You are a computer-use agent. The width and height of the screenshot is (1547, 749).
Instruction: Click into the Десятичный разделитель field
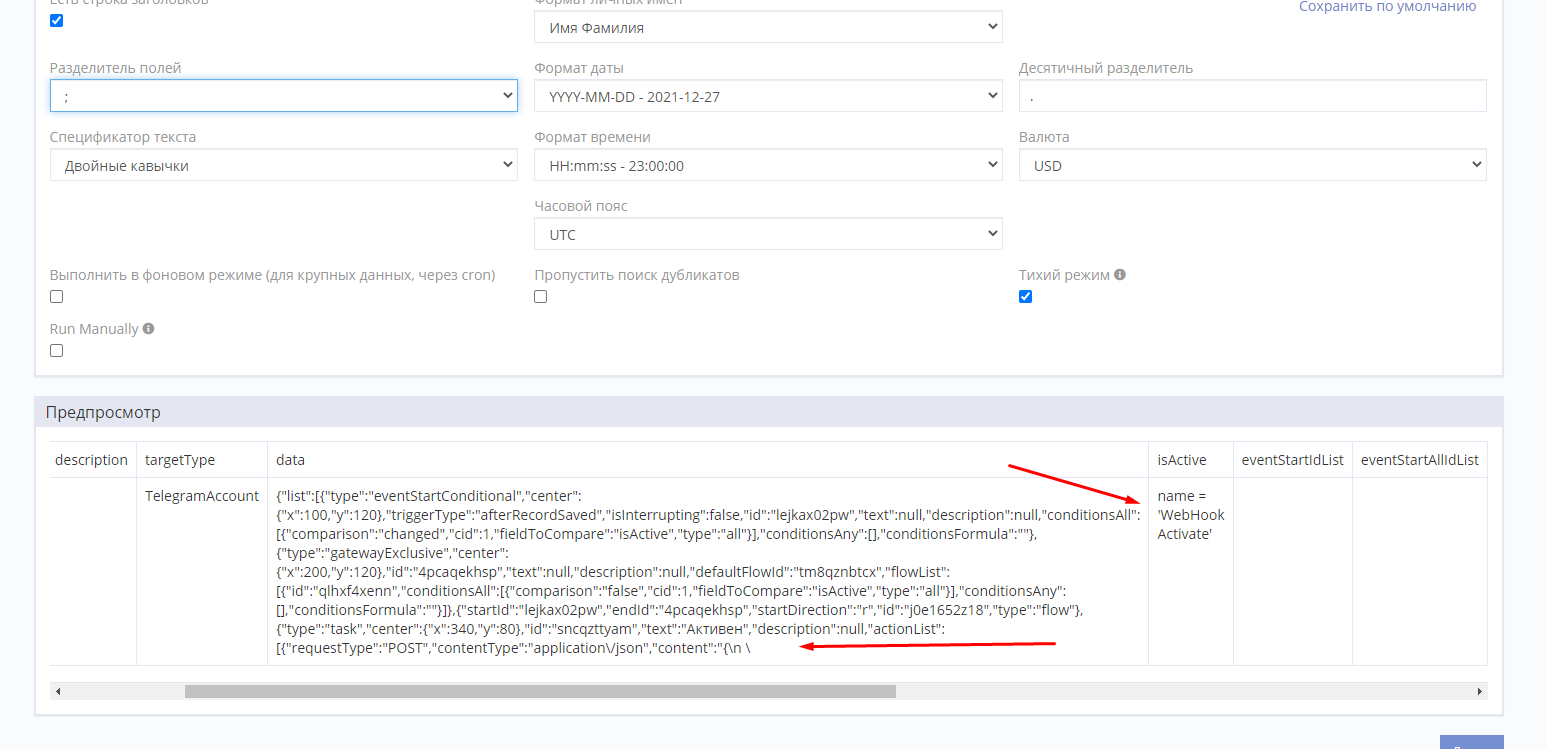1252,96
